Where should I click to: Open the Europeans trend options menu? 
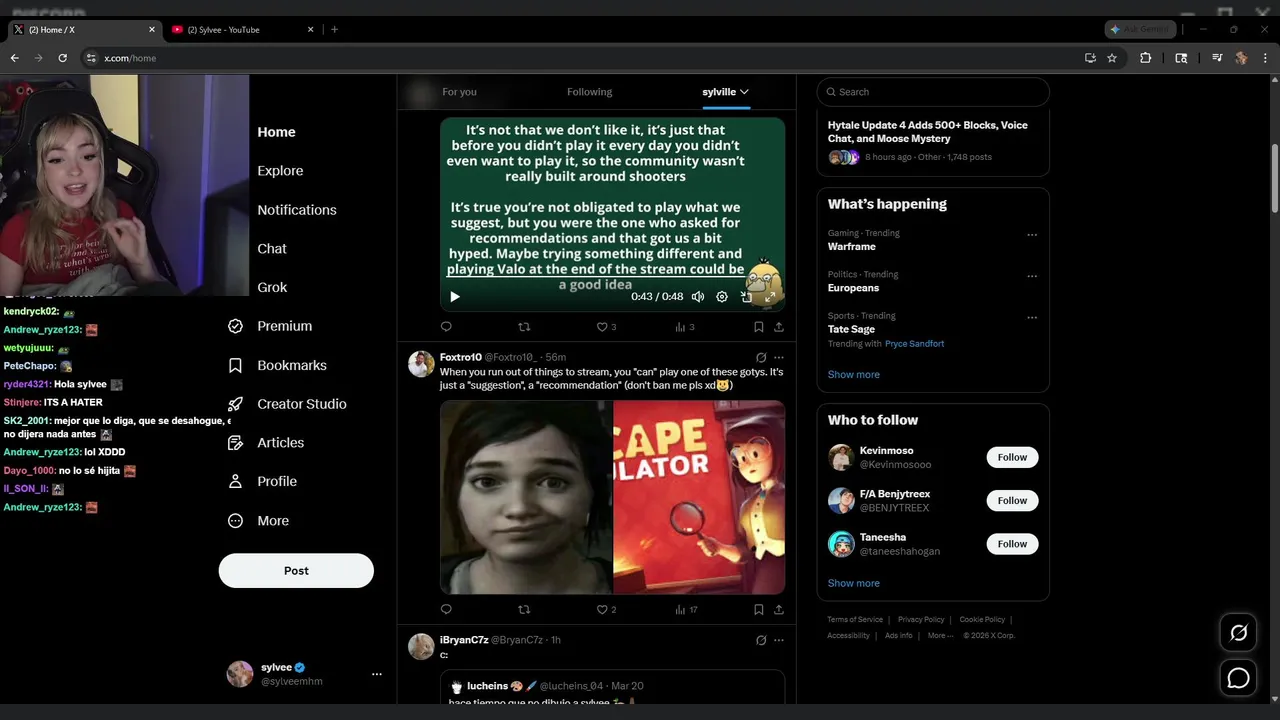point(1032,276)
